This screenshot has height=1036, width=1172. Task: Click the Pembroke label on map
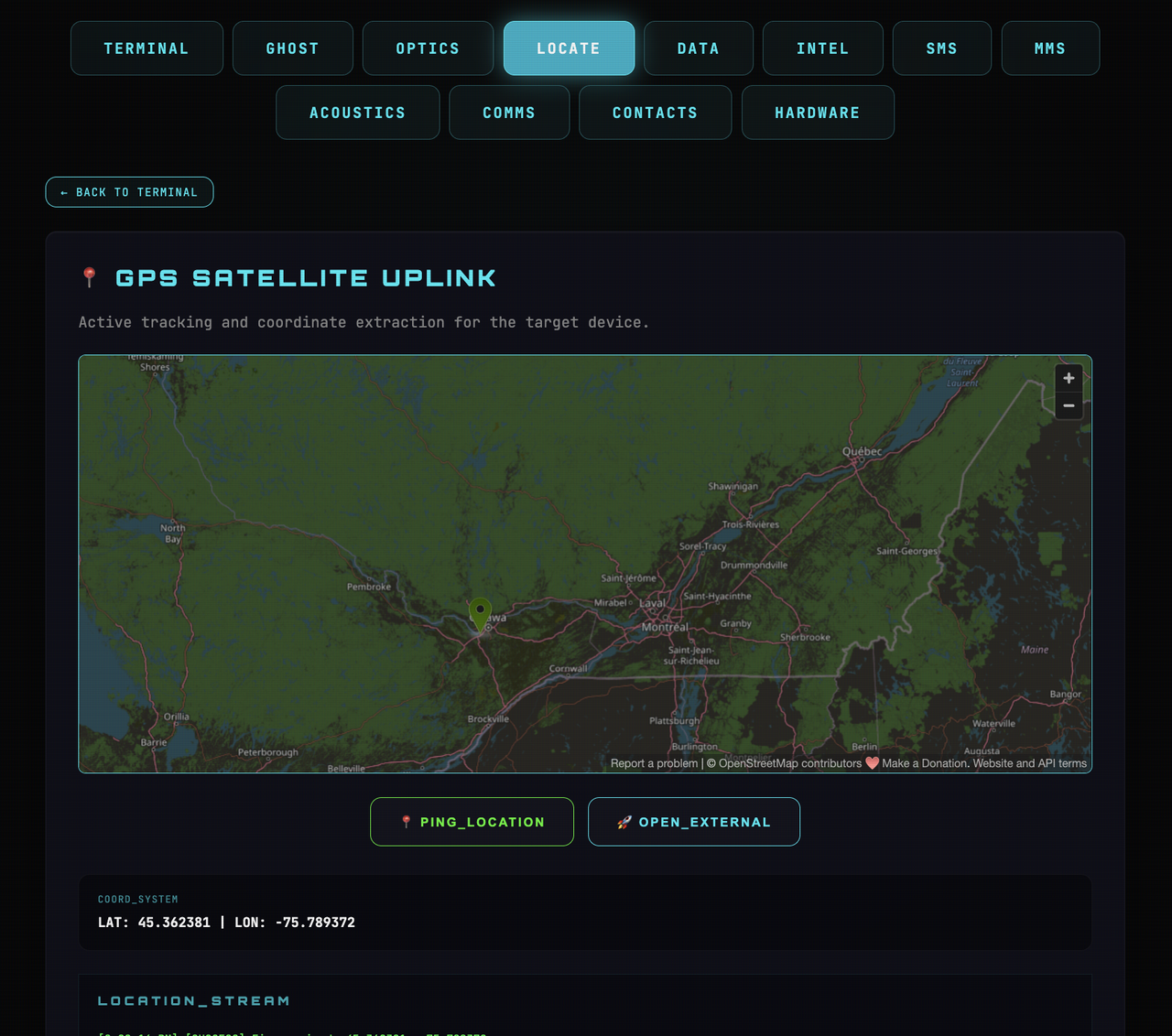[369, 587]
